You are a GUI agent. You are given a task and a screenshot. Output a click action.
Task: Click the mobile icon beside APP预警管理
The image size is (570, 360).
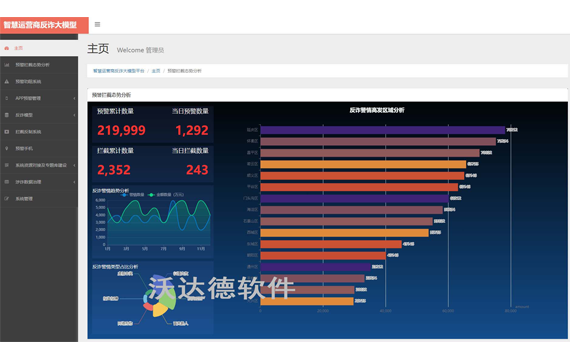pyautogui.click(x=7, y=98)
